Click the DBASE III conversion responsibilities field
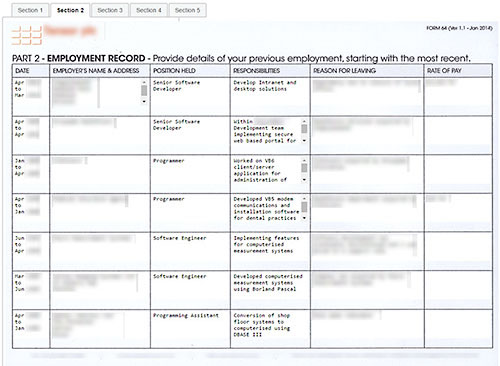Viewport: 500px width, 366px height. (x=270, y=329)
